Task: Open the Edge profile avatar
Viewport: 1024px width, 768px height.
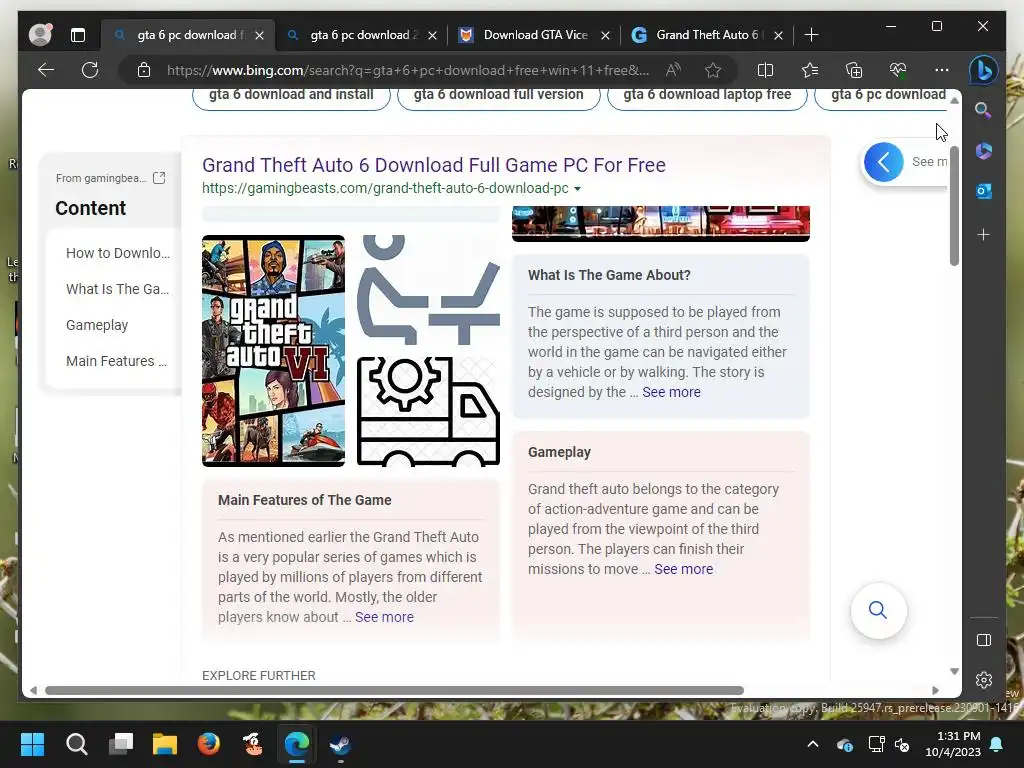Action: coord(40,35)
